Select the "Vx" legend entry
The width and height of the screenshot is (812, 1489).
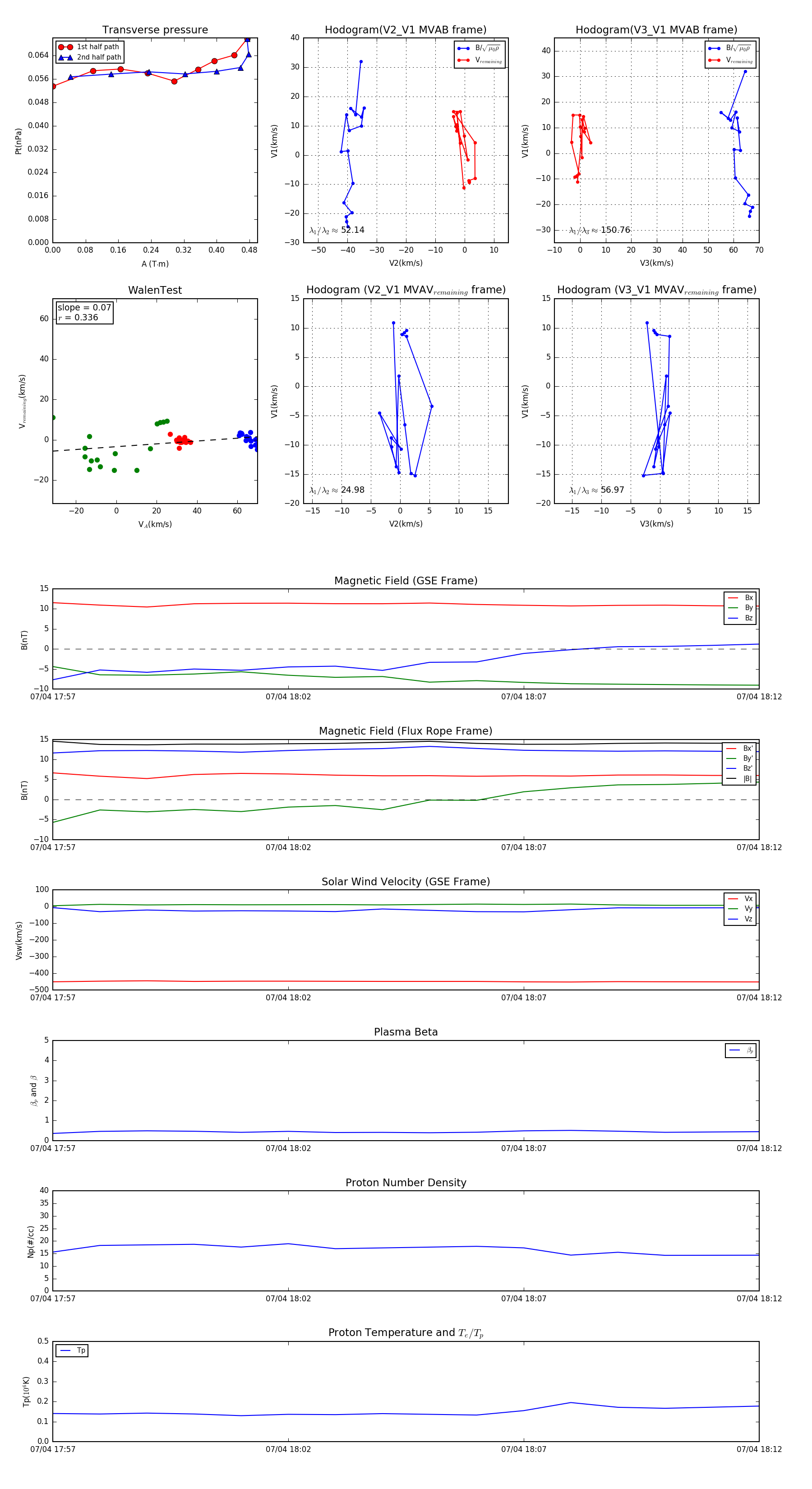[x=740, y=898]
